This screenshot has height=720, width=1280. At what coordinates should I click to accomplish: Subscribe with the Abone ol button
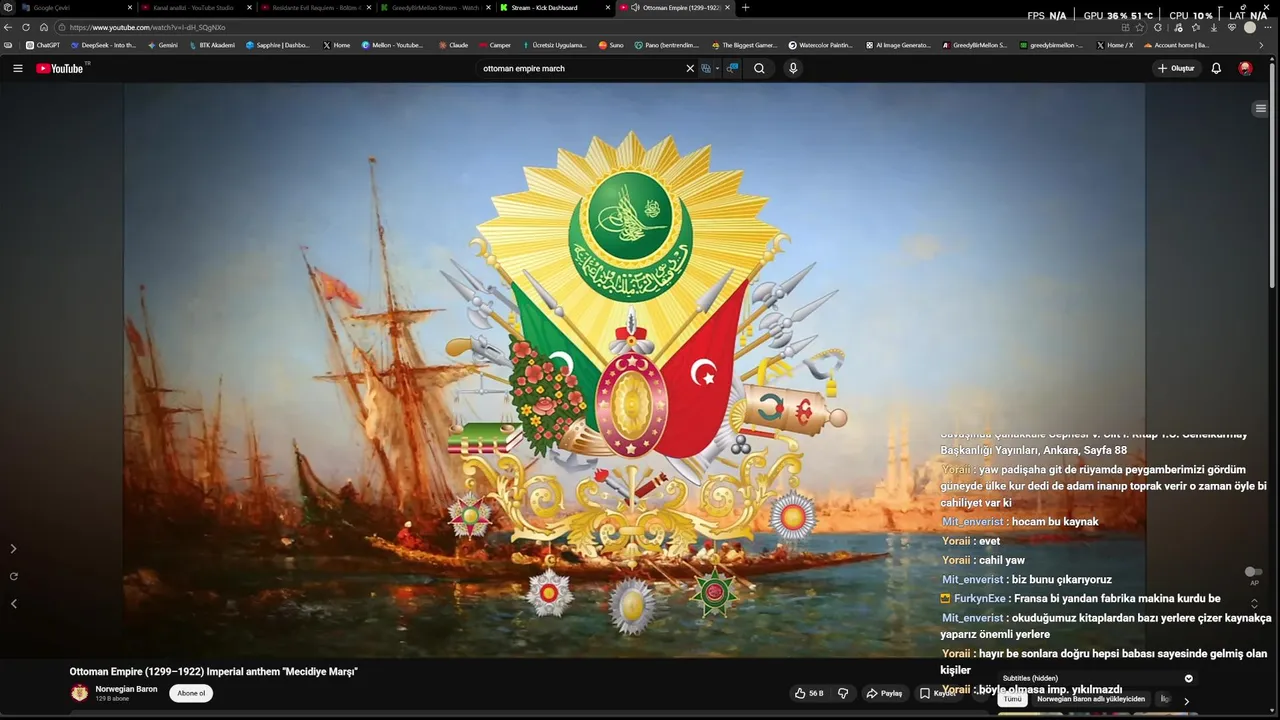190,693
